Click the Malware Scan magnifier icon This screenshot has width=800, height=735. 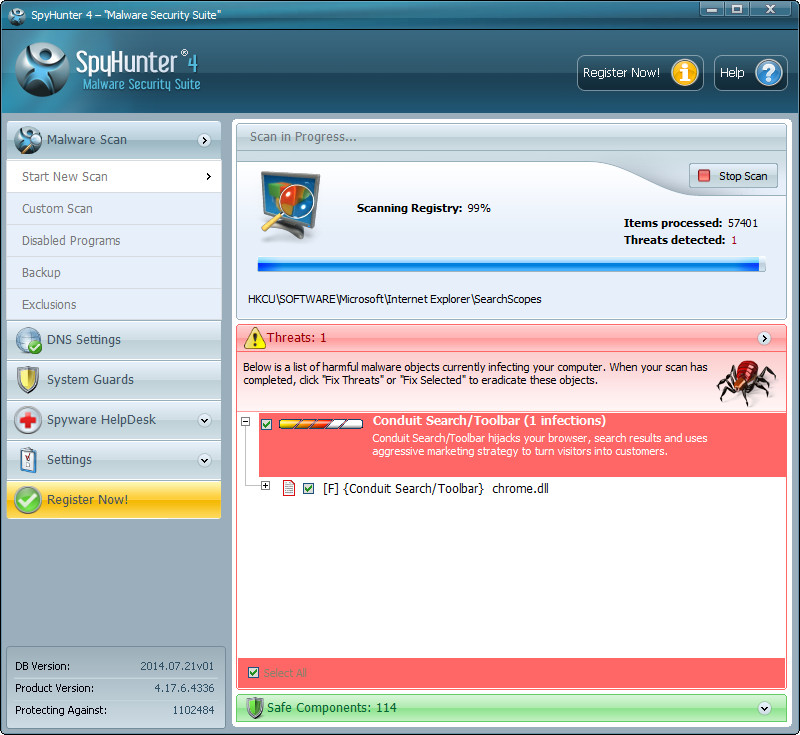click(x=28, y=140)
